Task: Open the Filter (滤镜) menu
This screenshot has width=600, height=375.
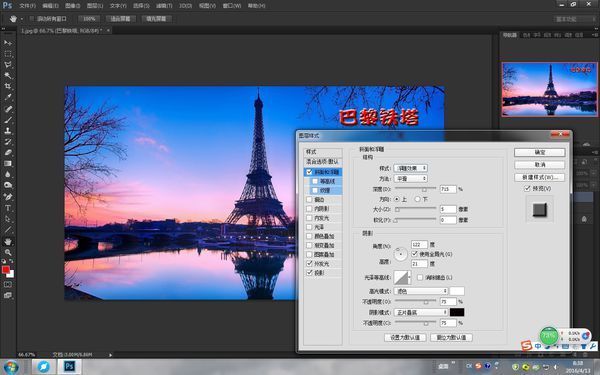Action: click(164, 6)
